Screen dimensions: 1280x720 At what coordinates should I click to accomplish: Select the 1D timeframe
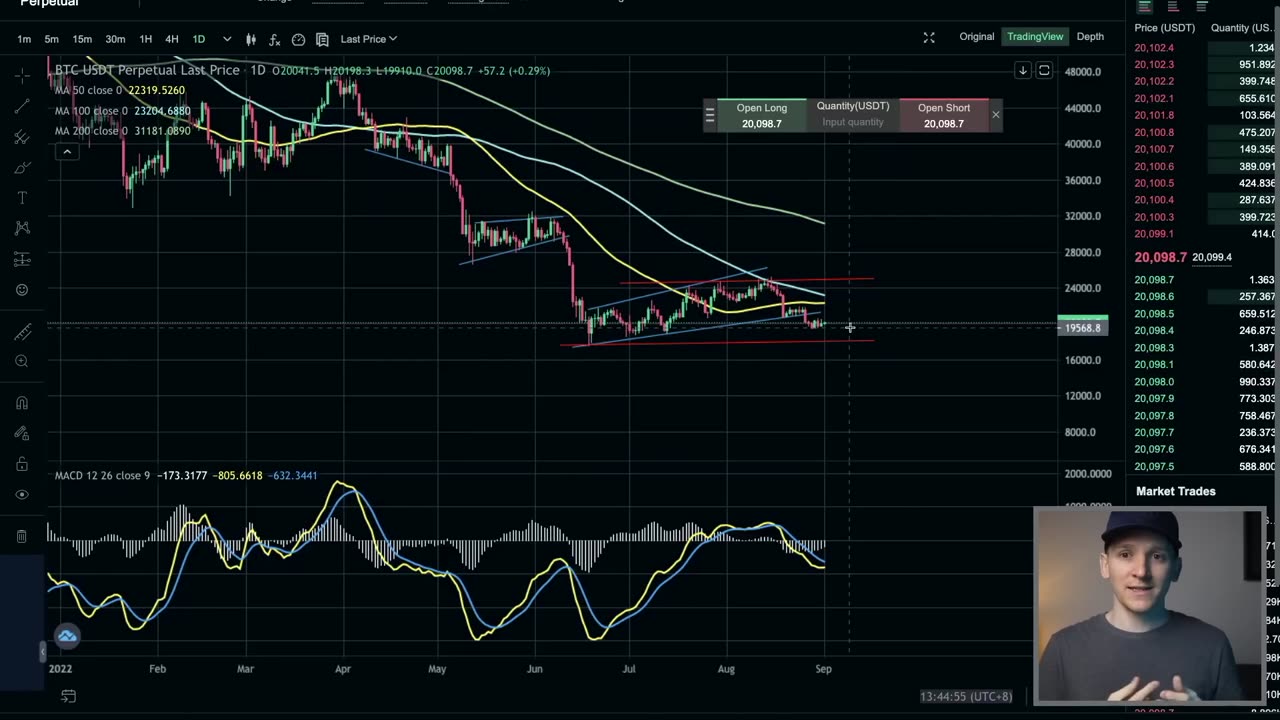pyautogui.click(x=198, y=39)
